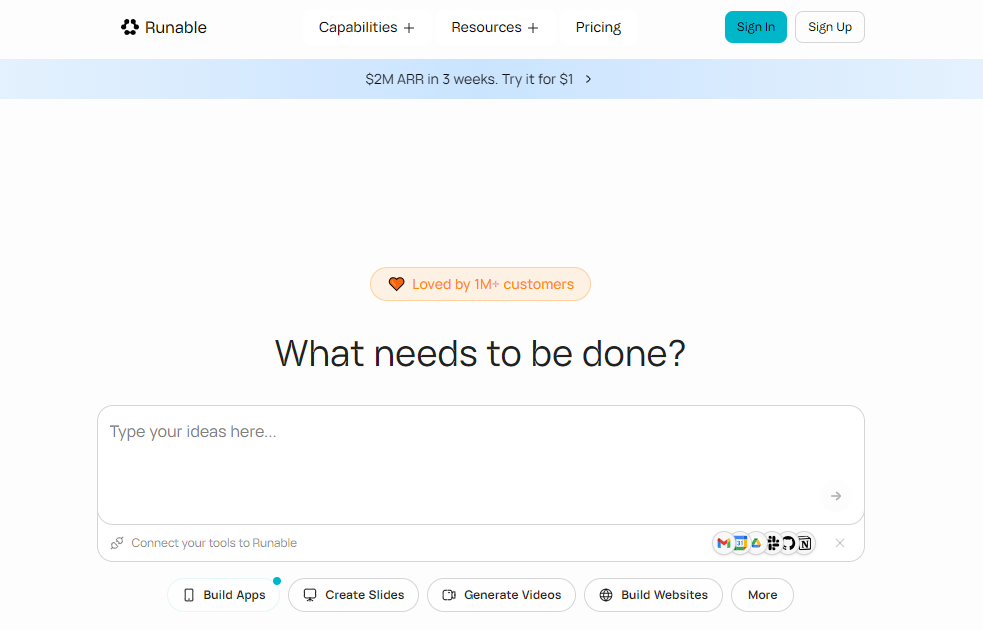Viewport: 983px width, 630px height.
Task: Expand the Capabilities menu
Action: pos(366,28)
